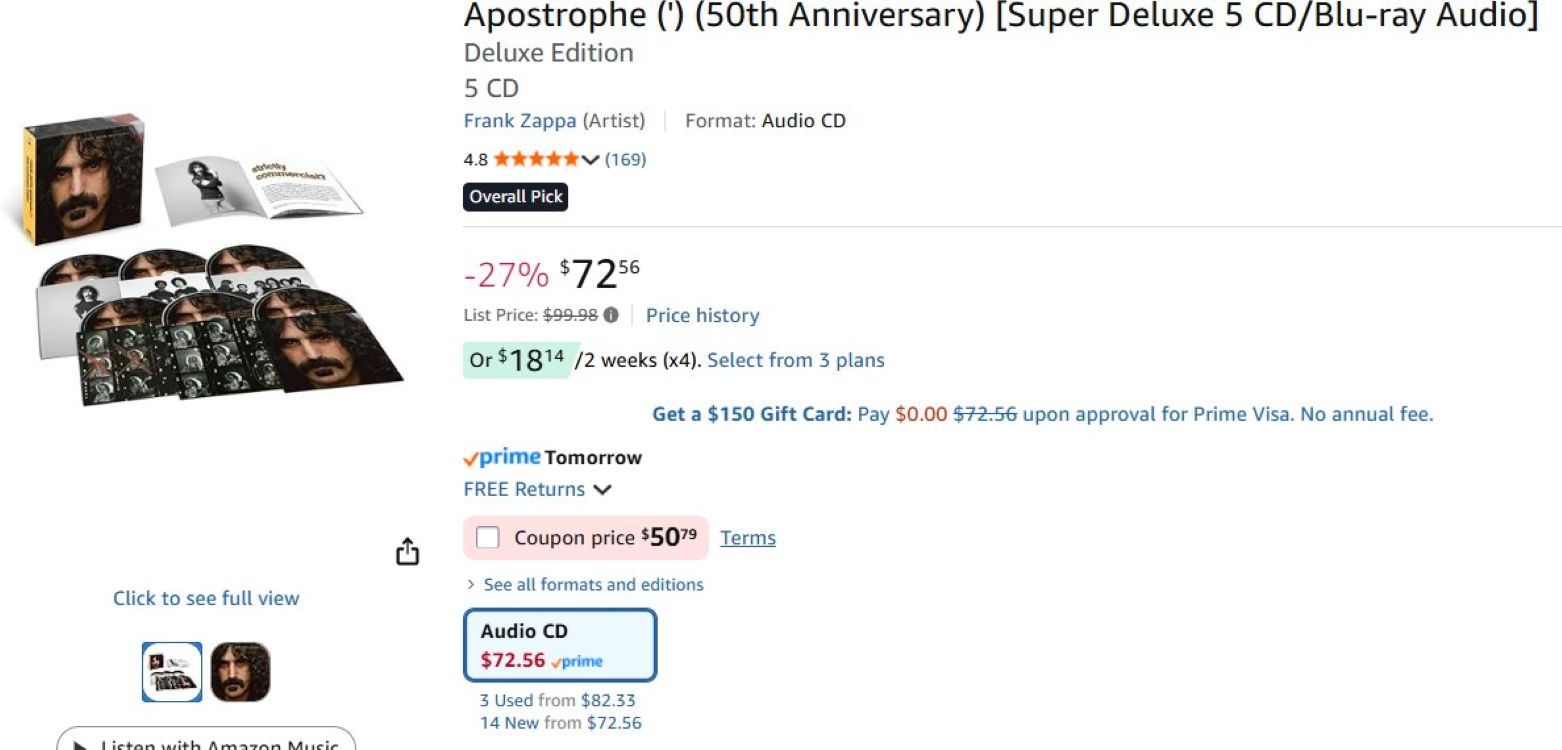The height and width of the screenshot is (750, 1562).
Task: Click the 3 Used from $82.33 link
Action: click(x=557, y=701)
